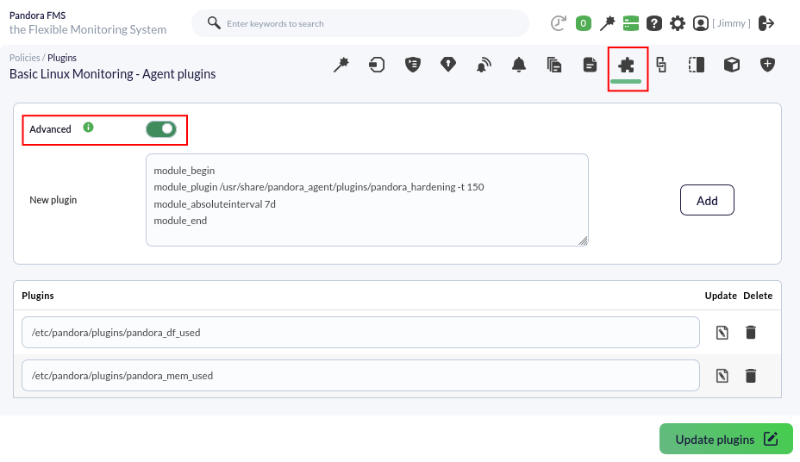
Task: Click the Basic Linux Monitoring - Agent plugins title
Action: [x=112, y=74]
